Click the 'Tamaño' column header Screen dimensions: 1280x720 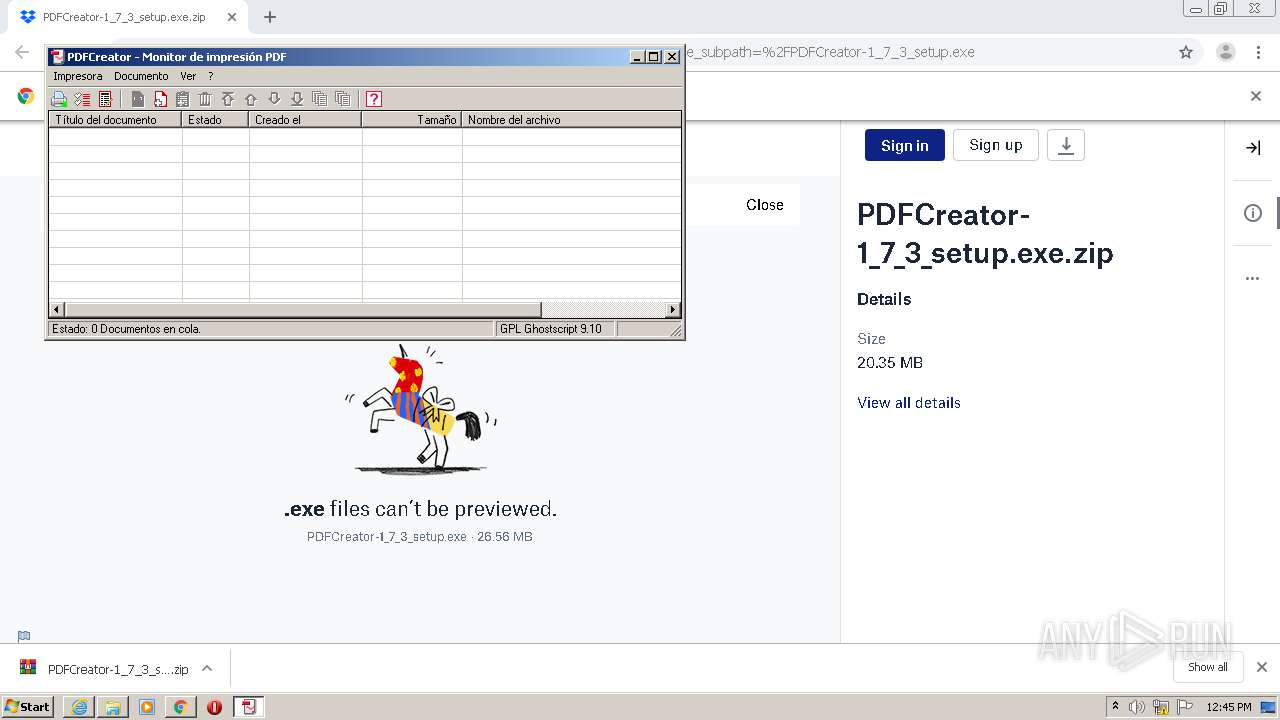tap(411, 119)
